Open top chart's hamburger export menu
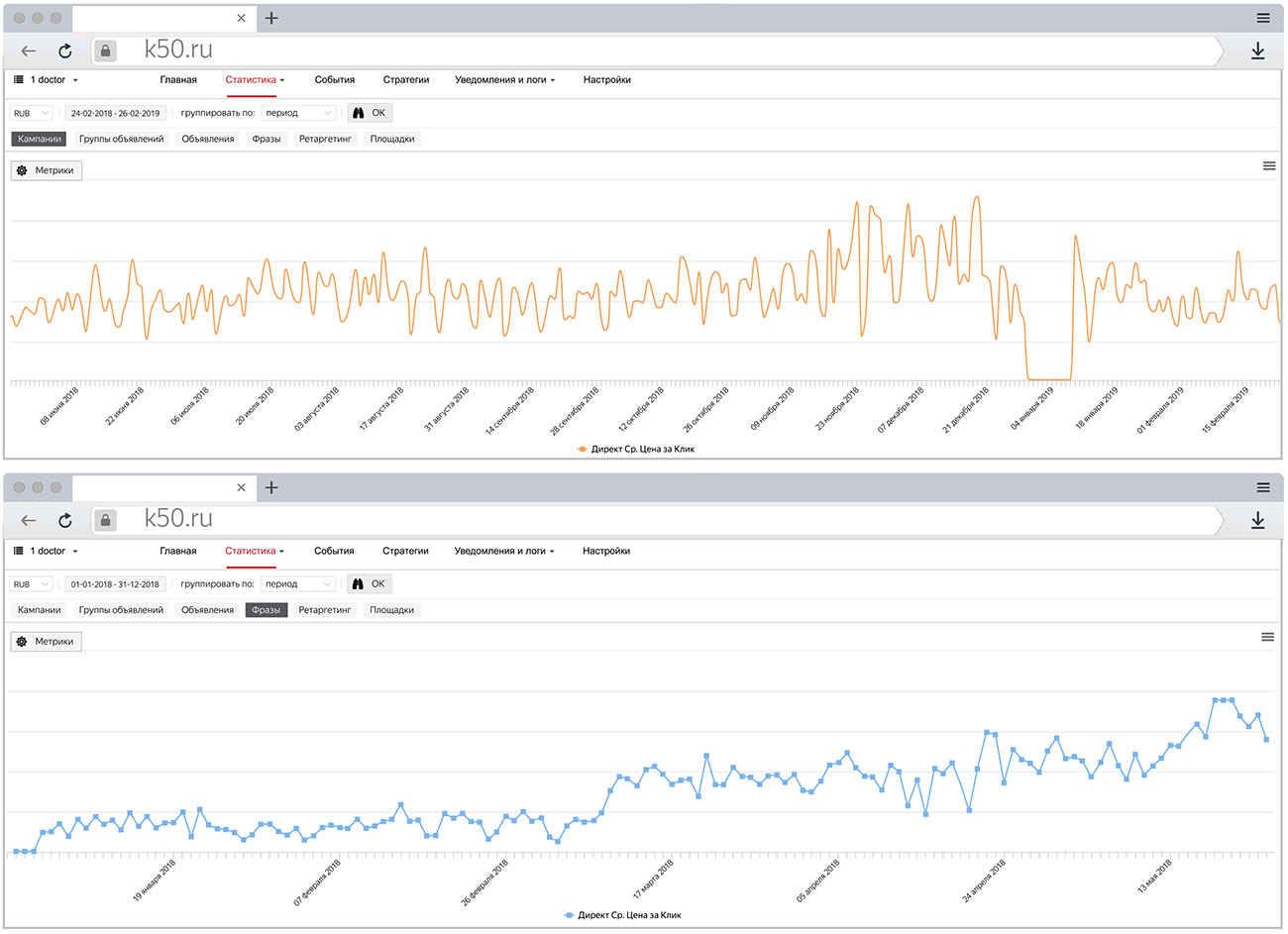Viewport: 1288px width, 934px height. tap(1269, 166)
